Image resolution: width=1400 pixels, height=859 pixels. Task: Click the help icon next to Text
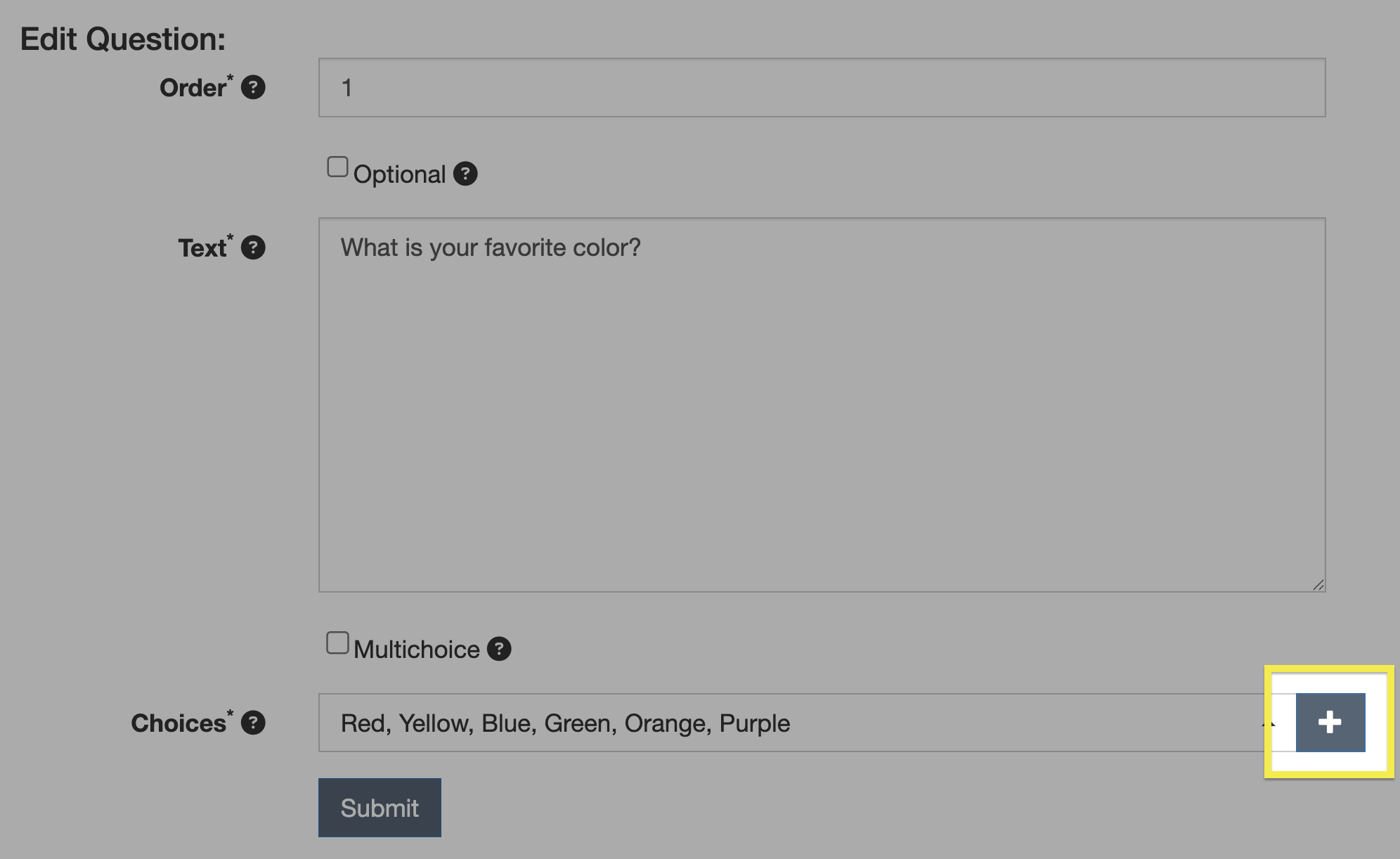pyautogui.click(x=253, y=247)
